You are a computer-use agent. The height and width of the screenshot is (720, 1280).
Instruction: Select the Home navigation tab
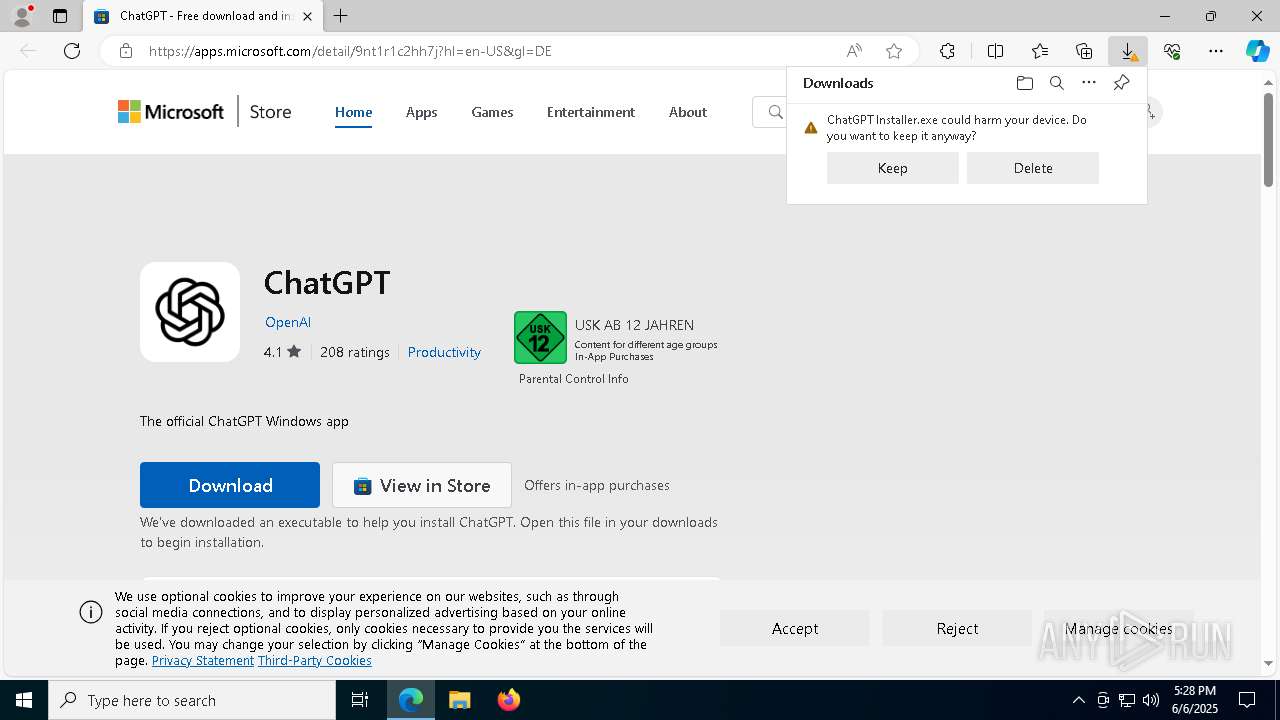coord(353,112)
